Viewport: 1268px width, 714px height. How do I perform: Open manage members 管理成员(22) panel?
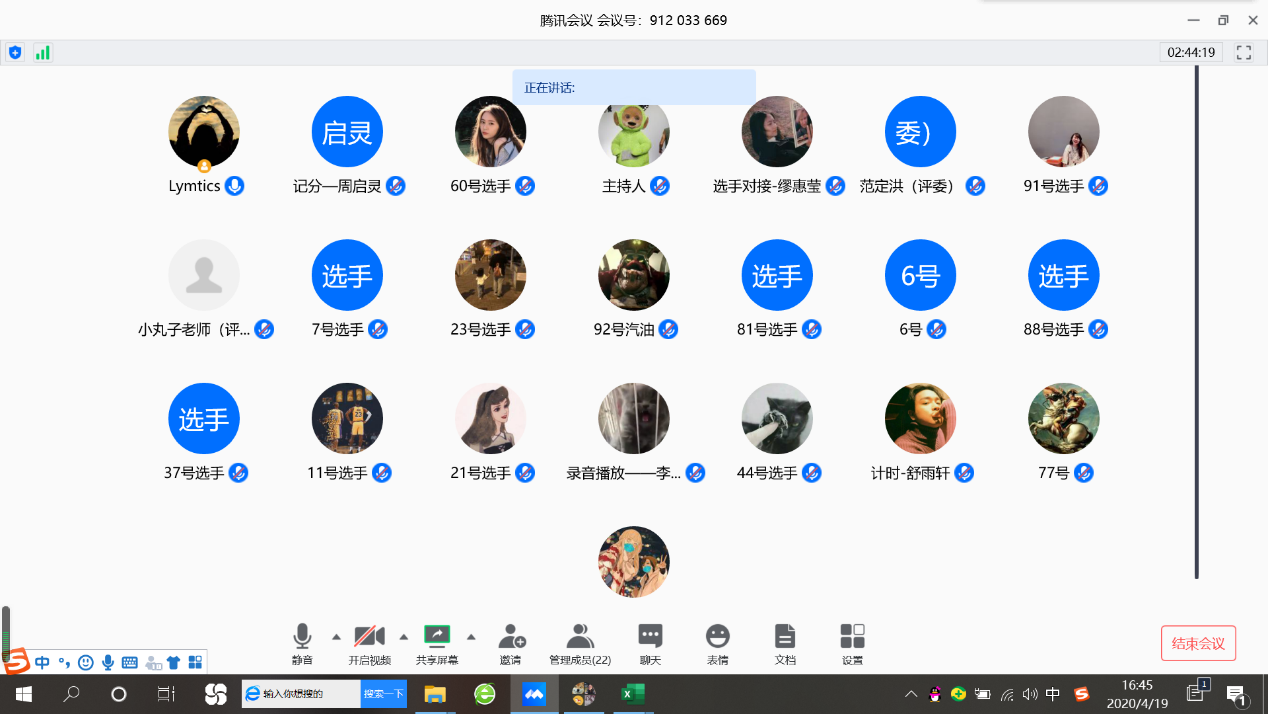[580, 637]
